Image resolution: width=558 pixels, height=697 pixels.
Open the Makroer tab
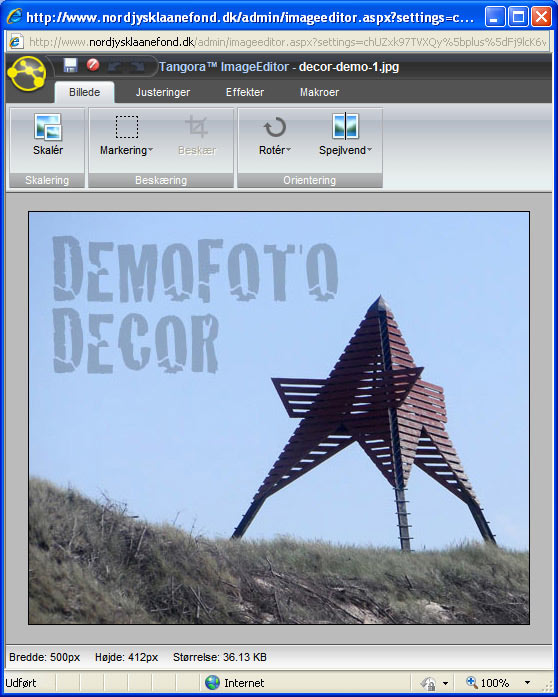coord(319,92)
